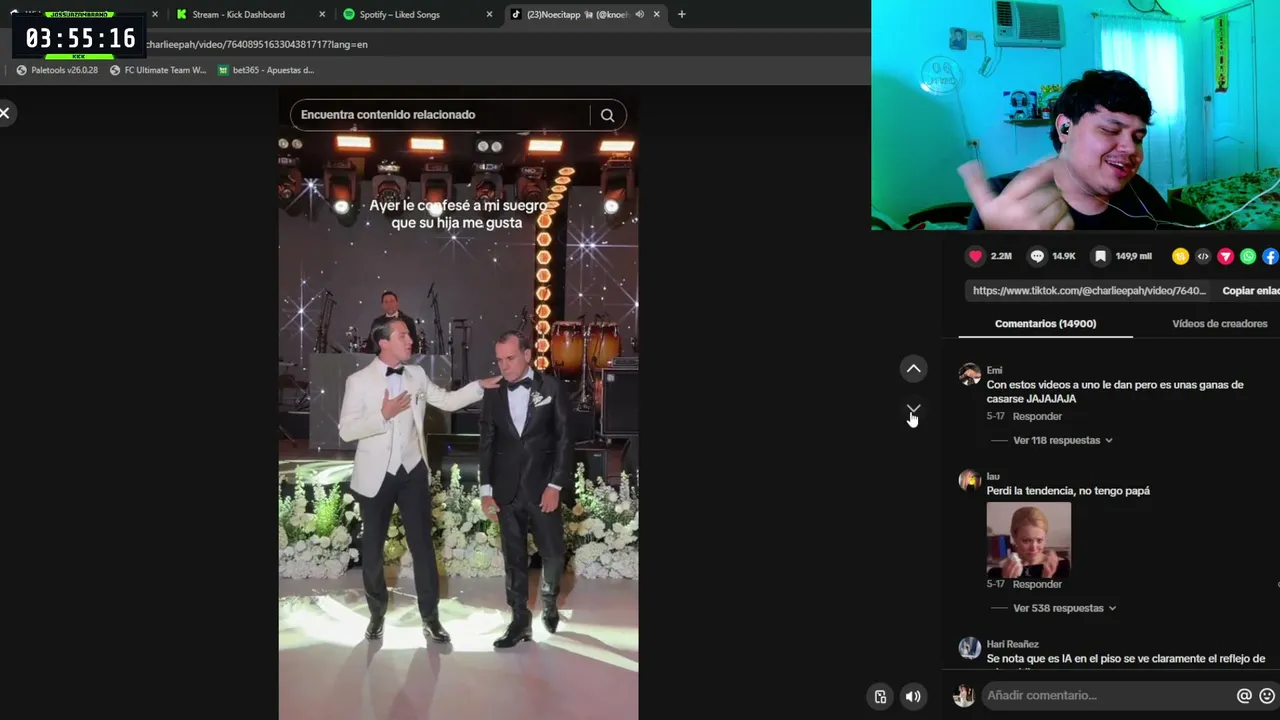The height and width of the screenshot is (720, 1280).
Task: Click the 149,9 mil saves count
Action: (1133, 256)
